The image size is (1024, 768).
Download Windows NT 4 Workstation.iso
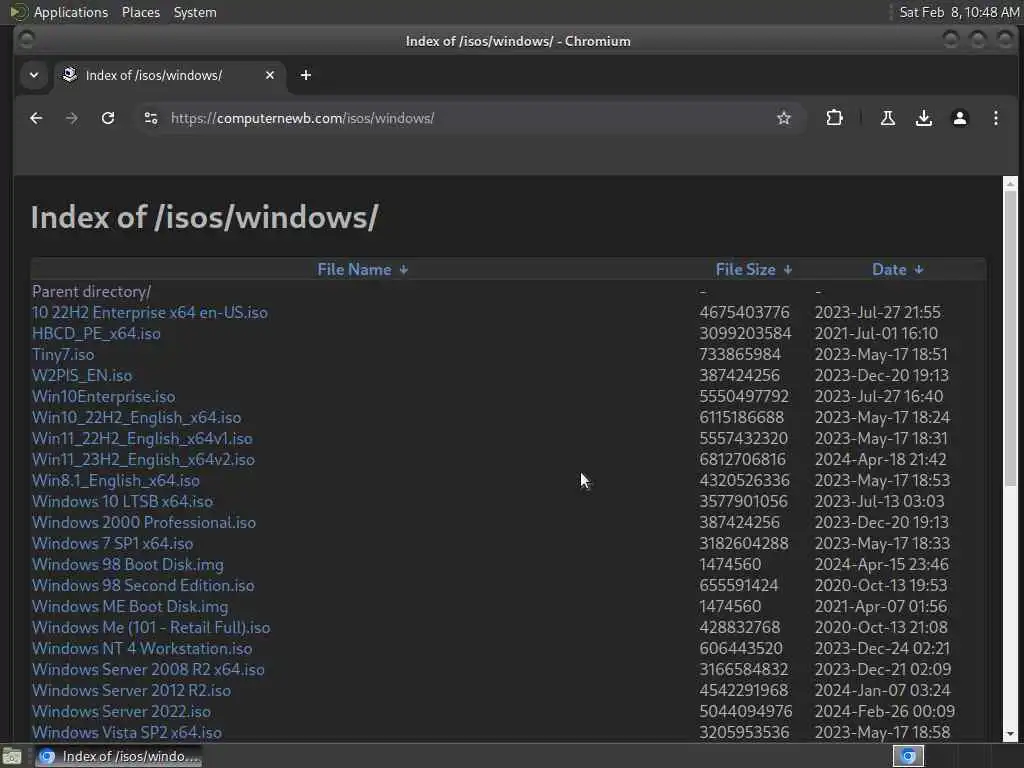coord(142,648)
